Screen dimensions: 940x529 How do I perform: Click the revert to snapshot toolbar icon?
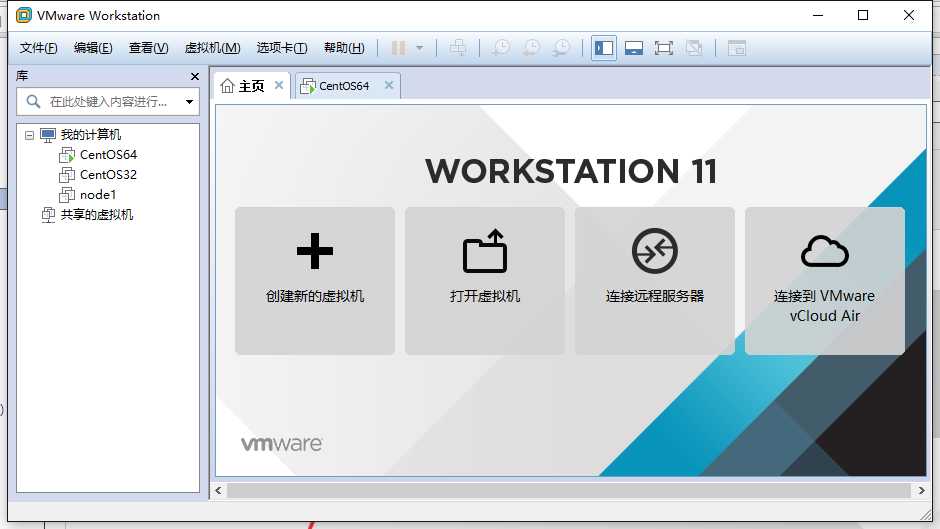[531, 48]
